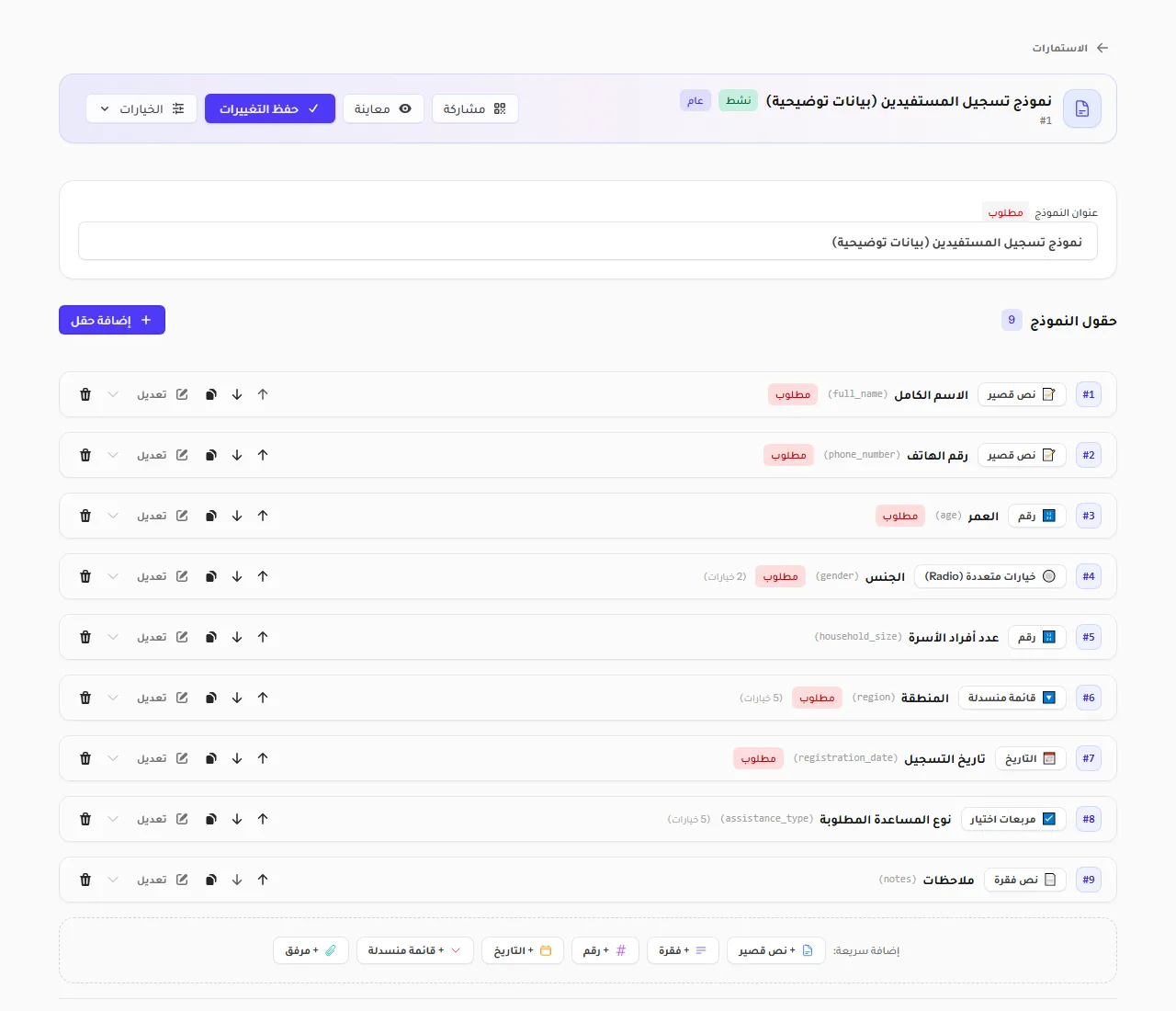Save changes with حفظ التغييرات
Viewport: 1176px width, 1011px height.
[x=270, y=108]
